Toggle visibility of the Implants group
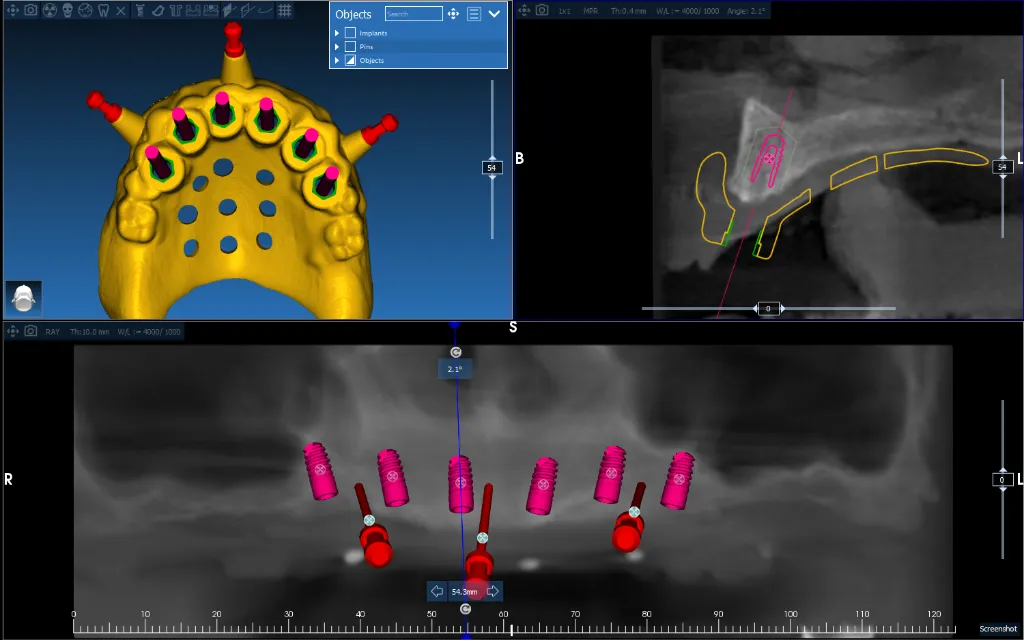This screenshot has width=1024, height=640. click(350, 33)
